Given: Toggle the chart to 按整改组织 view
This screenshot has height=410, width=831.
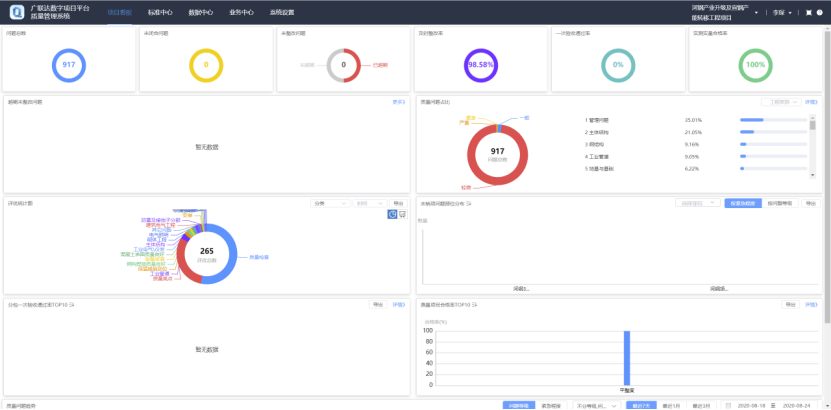Looking at the screenshot, I should pyautogui.click(x=742, y=203).
